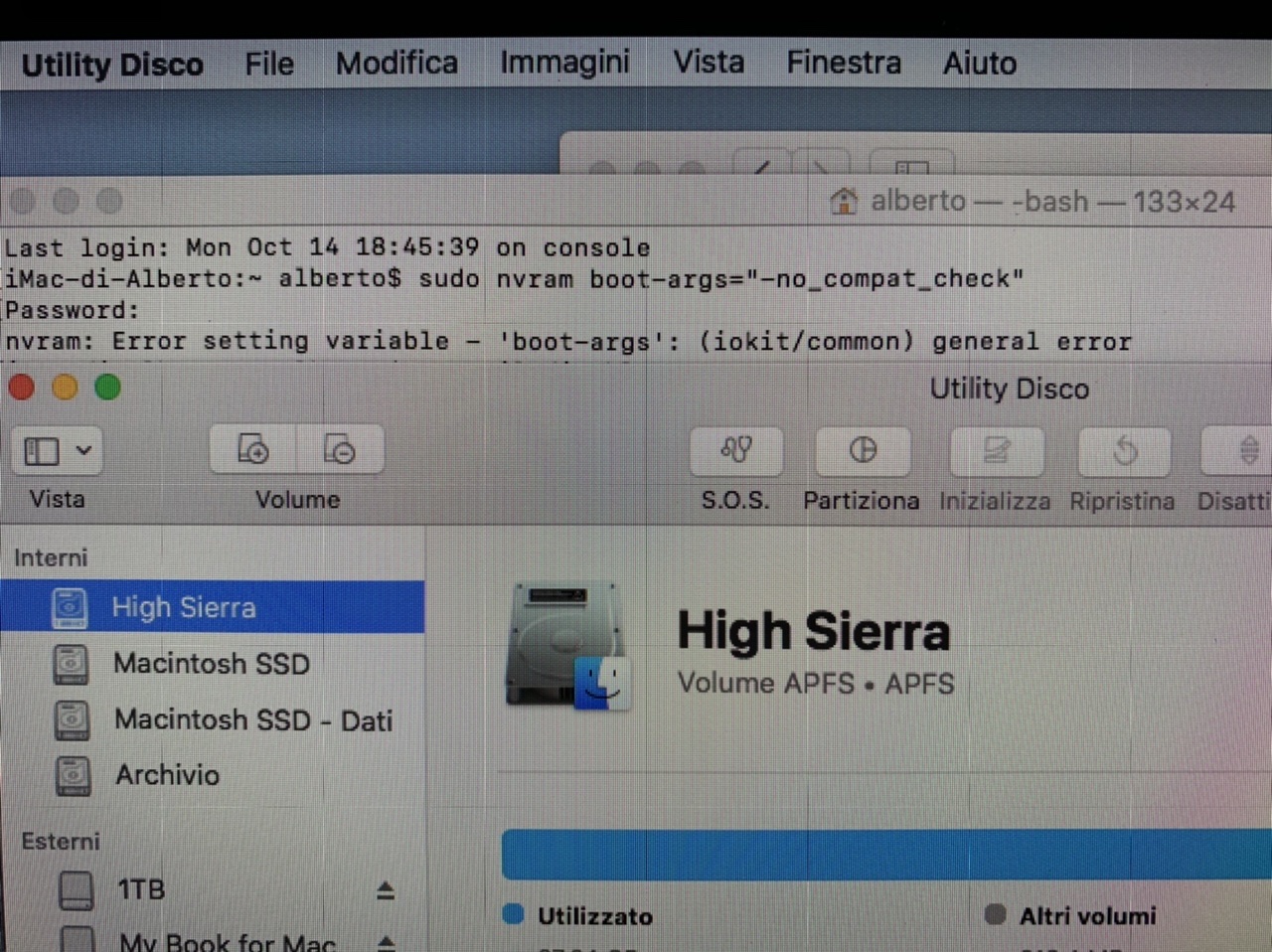
Task: Click the High Sierra disk icon in sidebar
Action: pos(71,608)
